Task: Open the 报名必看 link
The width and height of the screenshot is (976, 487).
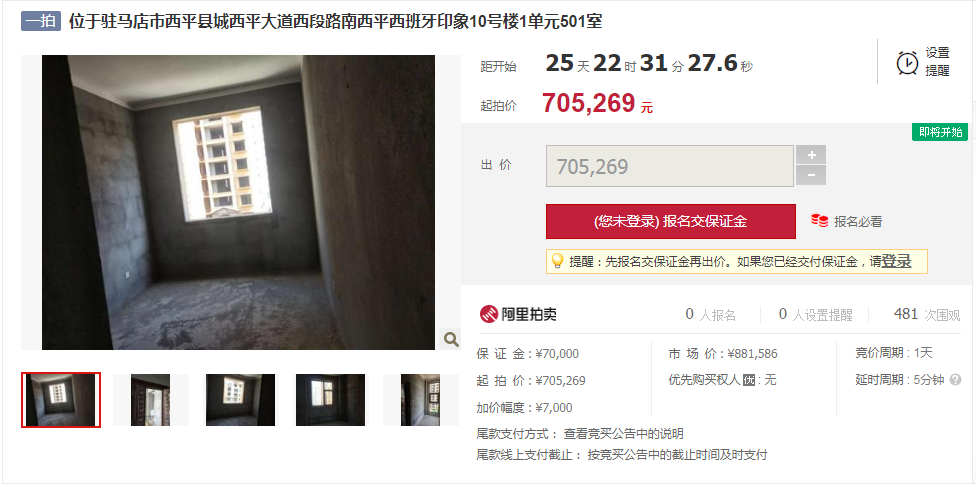Action: click(x=858, y=221)
